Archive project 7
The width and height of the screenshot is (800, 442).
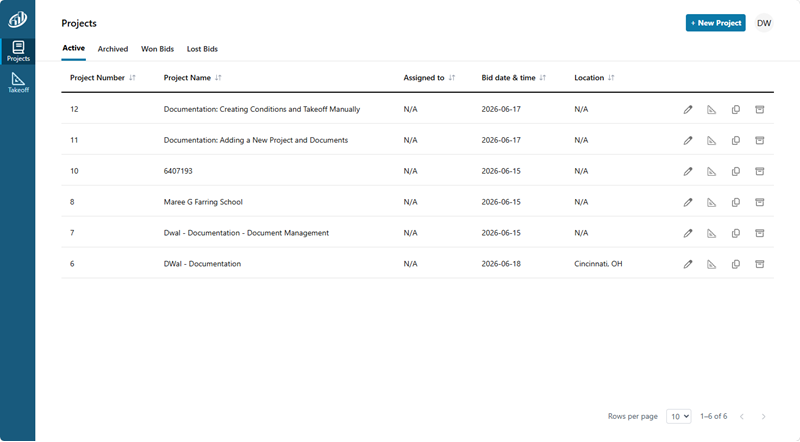(x=760, y=233)
